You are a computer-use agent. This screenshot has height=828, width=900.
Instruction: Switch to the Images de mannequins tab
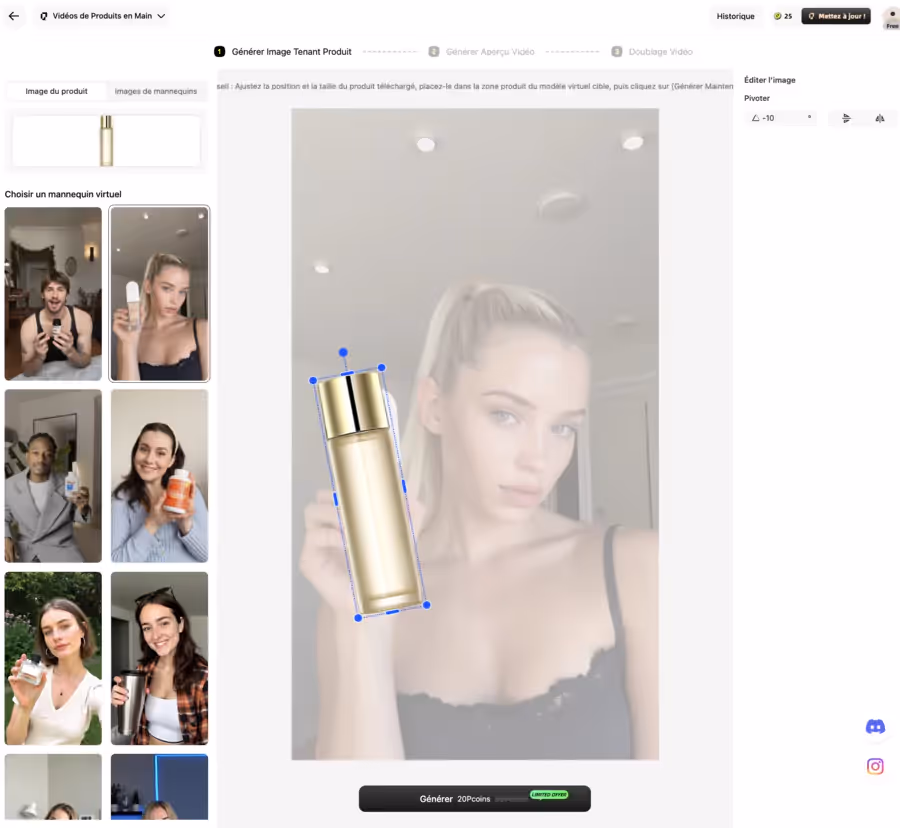pyautogui.click(x=156, y=91)
